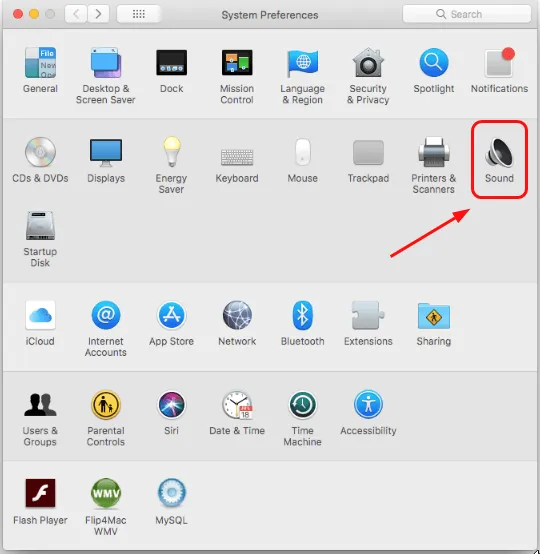Show all preferences grid button
The width and height of the screenshot is (540, 554).
click(139, 14)
